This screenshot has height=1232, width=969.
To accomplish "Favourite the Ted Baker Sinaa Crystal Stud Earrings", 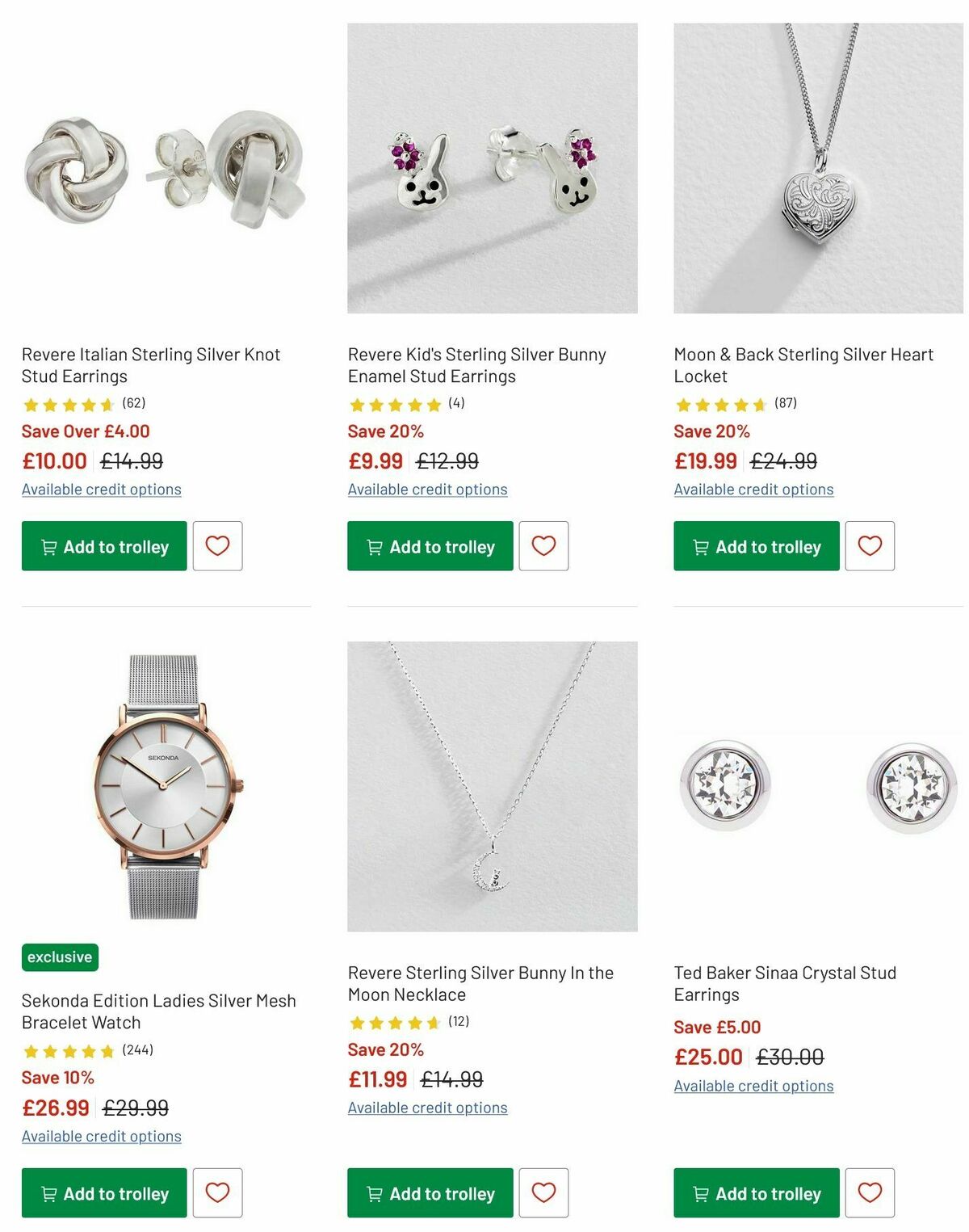I will tap(870, 1192).
